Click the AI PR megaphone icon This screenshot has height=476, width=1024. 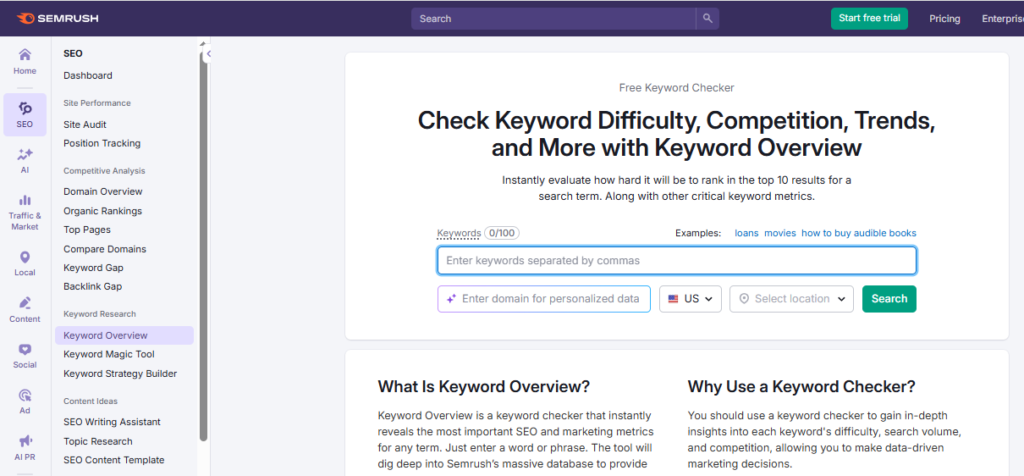[x=25, y=441]
